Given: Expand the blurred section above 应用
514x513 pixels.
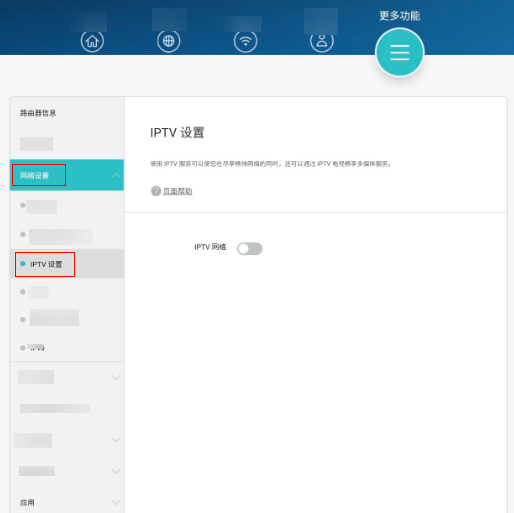Looking at the screenshot, I should 116,471.
